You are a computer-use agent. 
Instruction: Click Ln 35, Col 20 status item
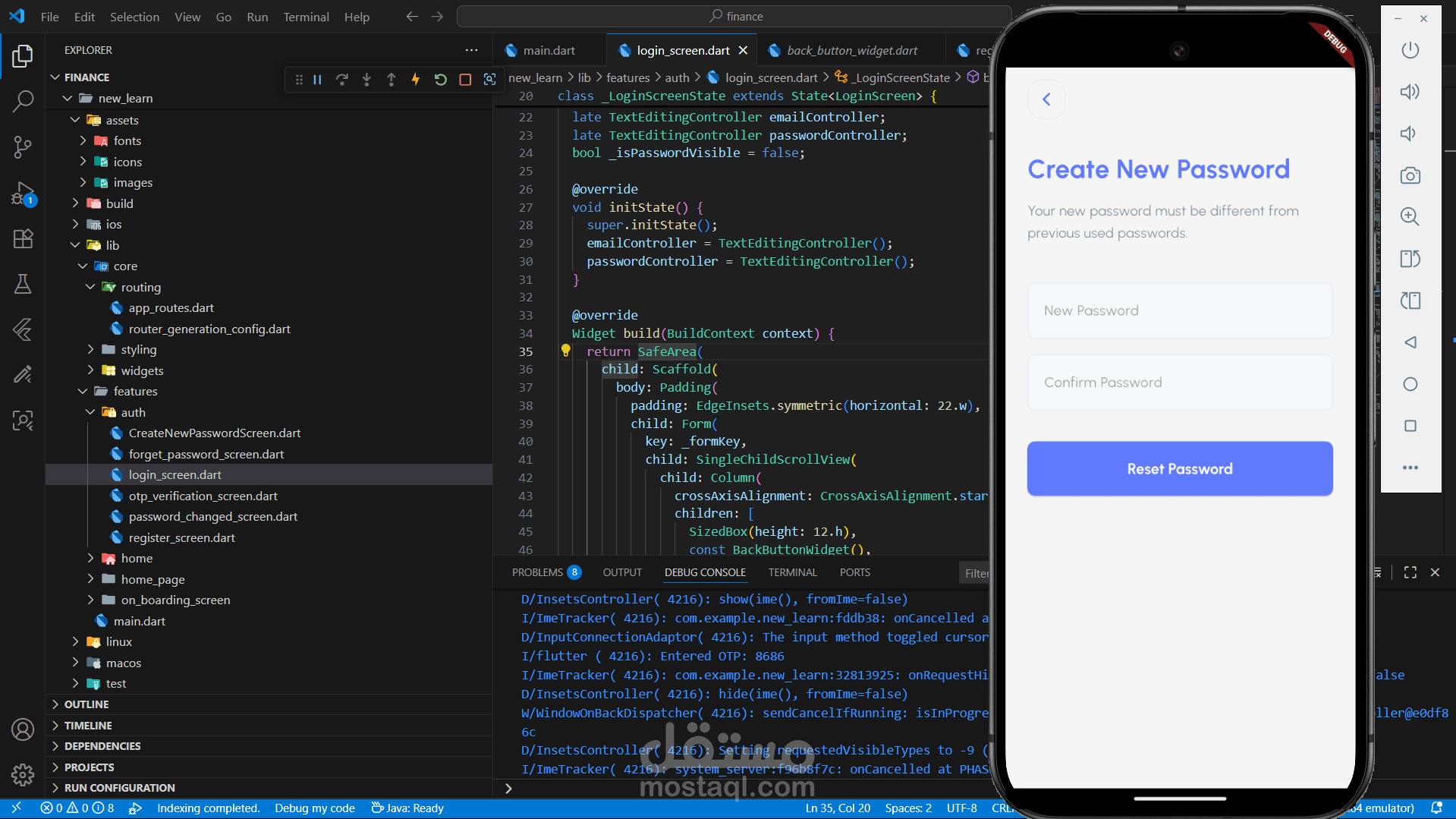coord(838,808)
